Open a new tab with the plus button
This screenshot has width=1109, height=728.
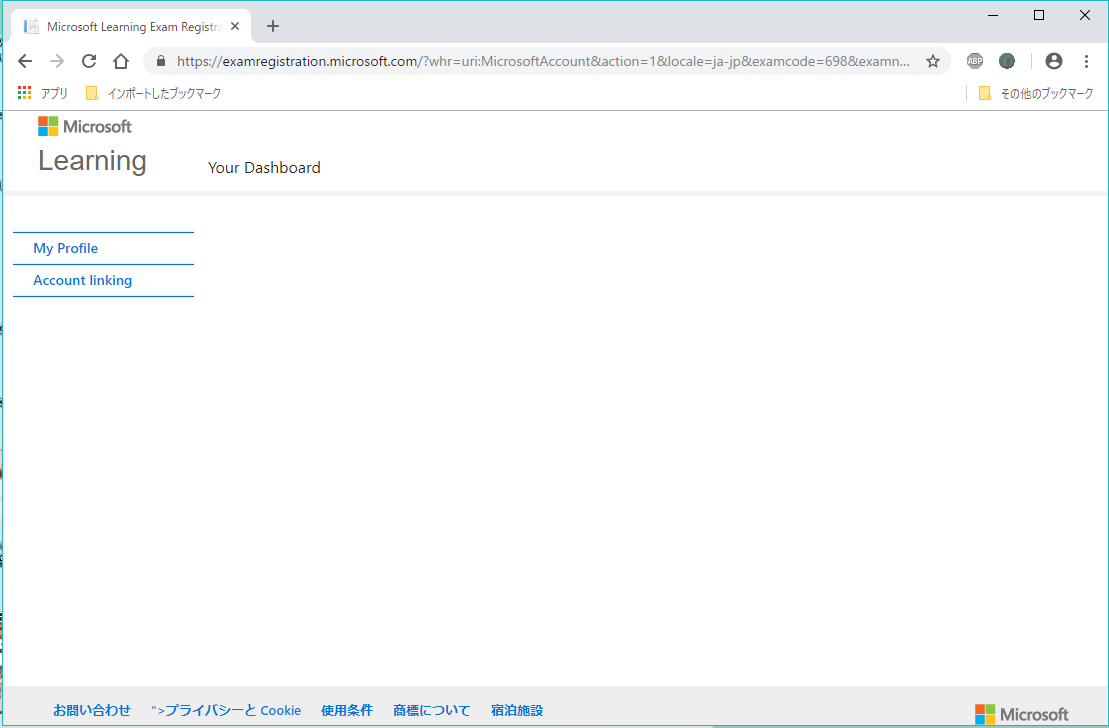pos(273,26)
